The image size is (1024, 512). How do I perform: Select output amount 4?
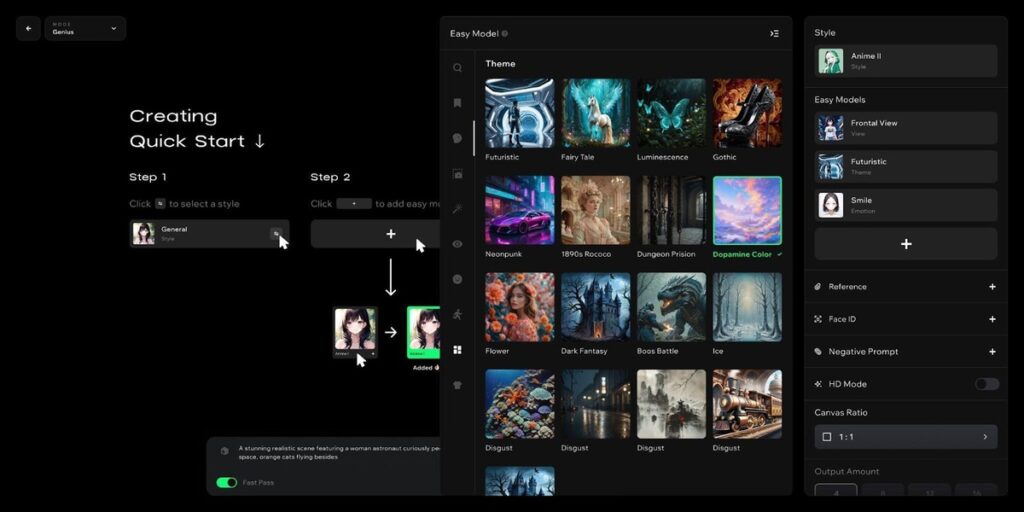coord(835,492)
